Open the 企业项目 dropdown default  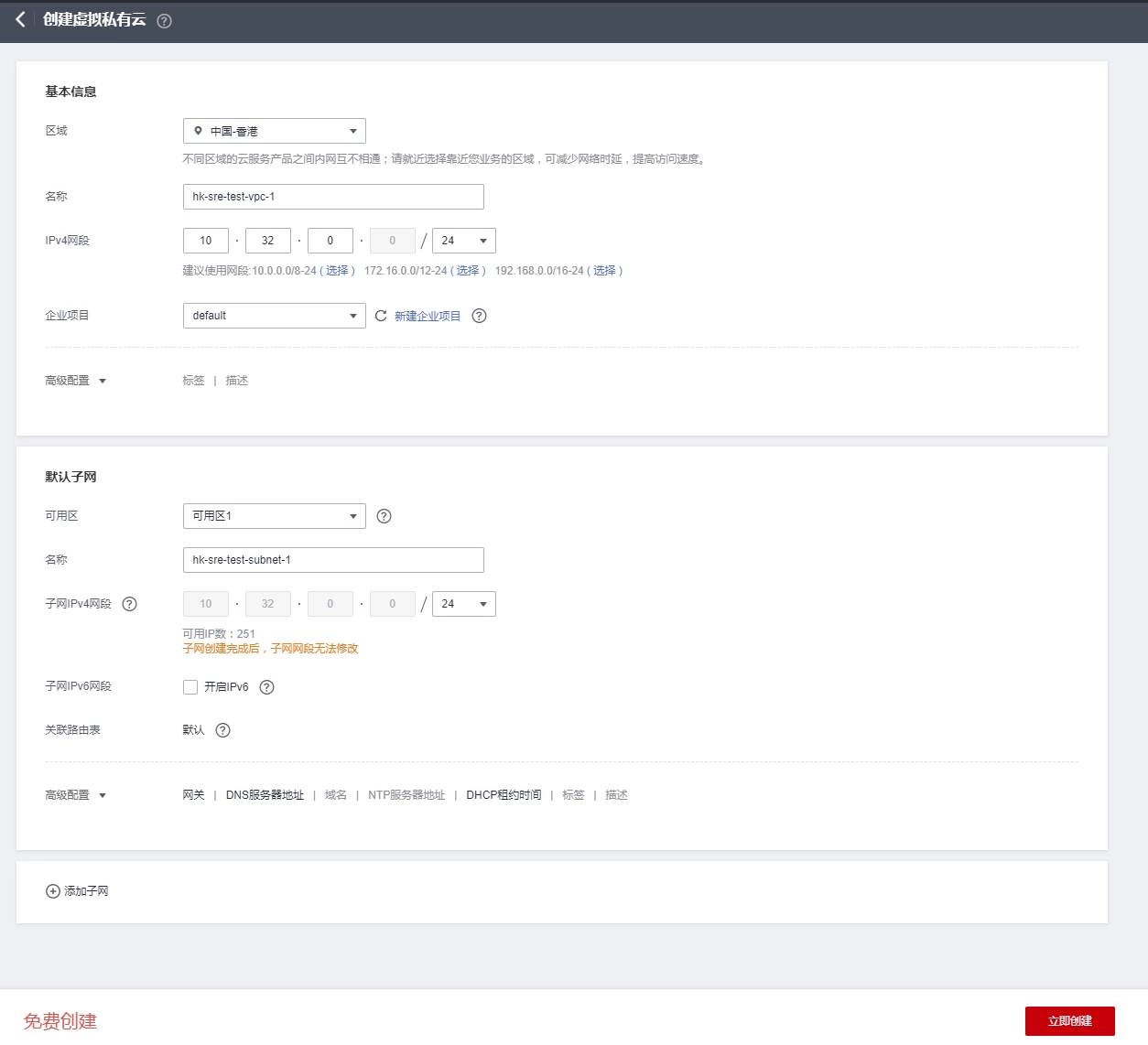(275, 316)
